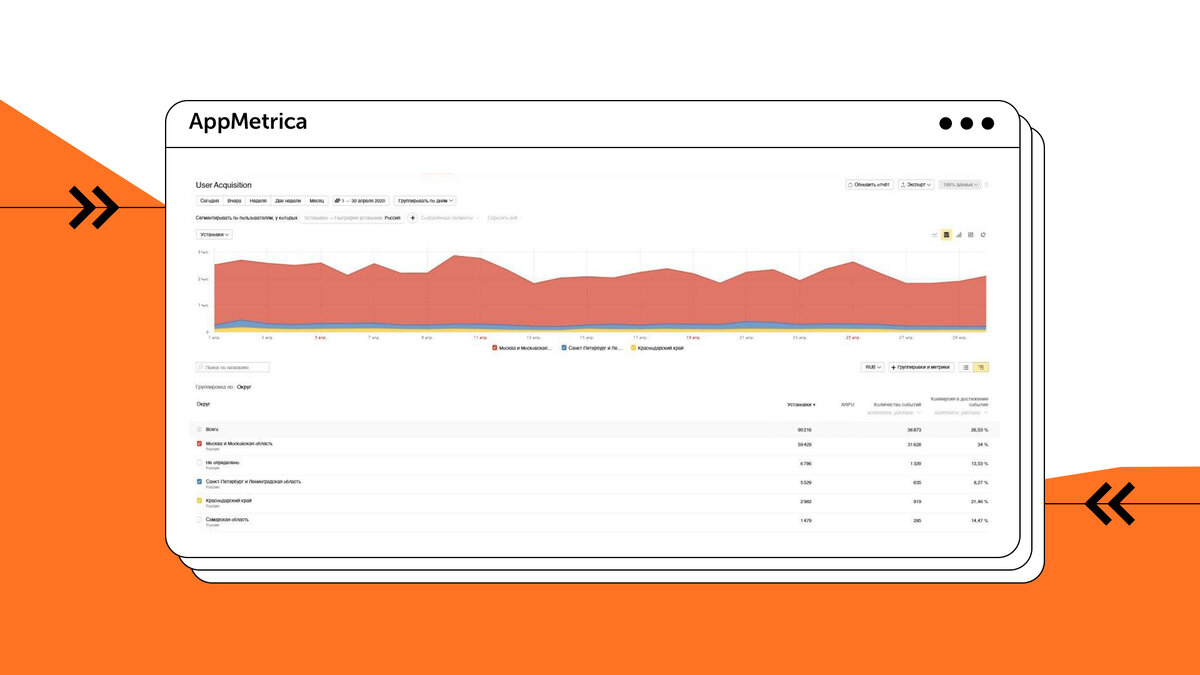Click the 90 216 total installs value
The width and height of the screenshot is (1200, 675).
pyautogui.click(x=804, y=429)
